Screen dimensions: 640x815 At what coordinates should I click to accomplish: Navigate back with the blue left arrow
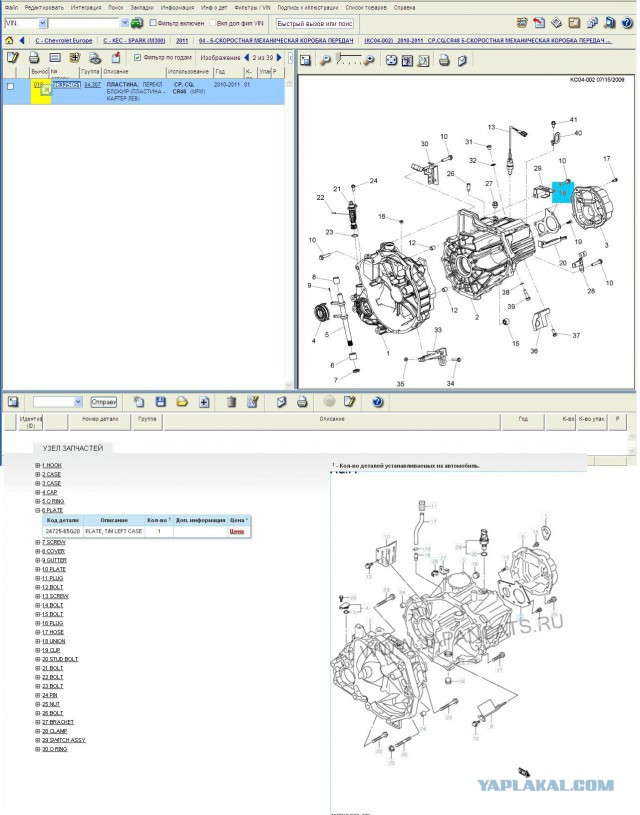[x=22, y=41]
